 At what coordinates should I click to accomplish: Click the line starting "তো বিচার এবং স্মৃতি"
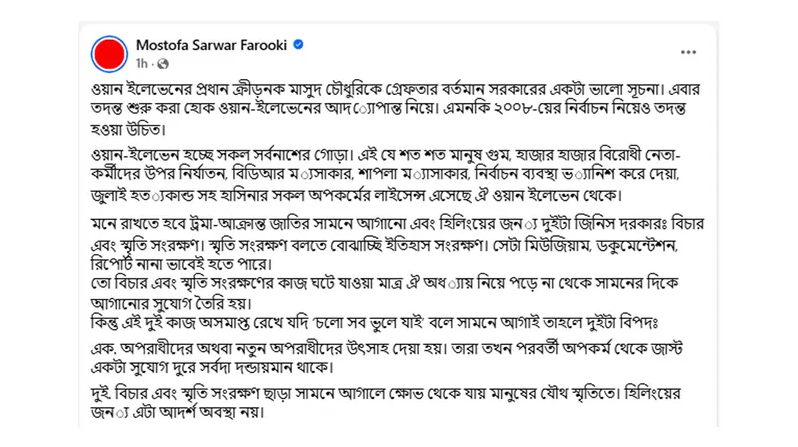pyautogui.click(x=380, y=284)
